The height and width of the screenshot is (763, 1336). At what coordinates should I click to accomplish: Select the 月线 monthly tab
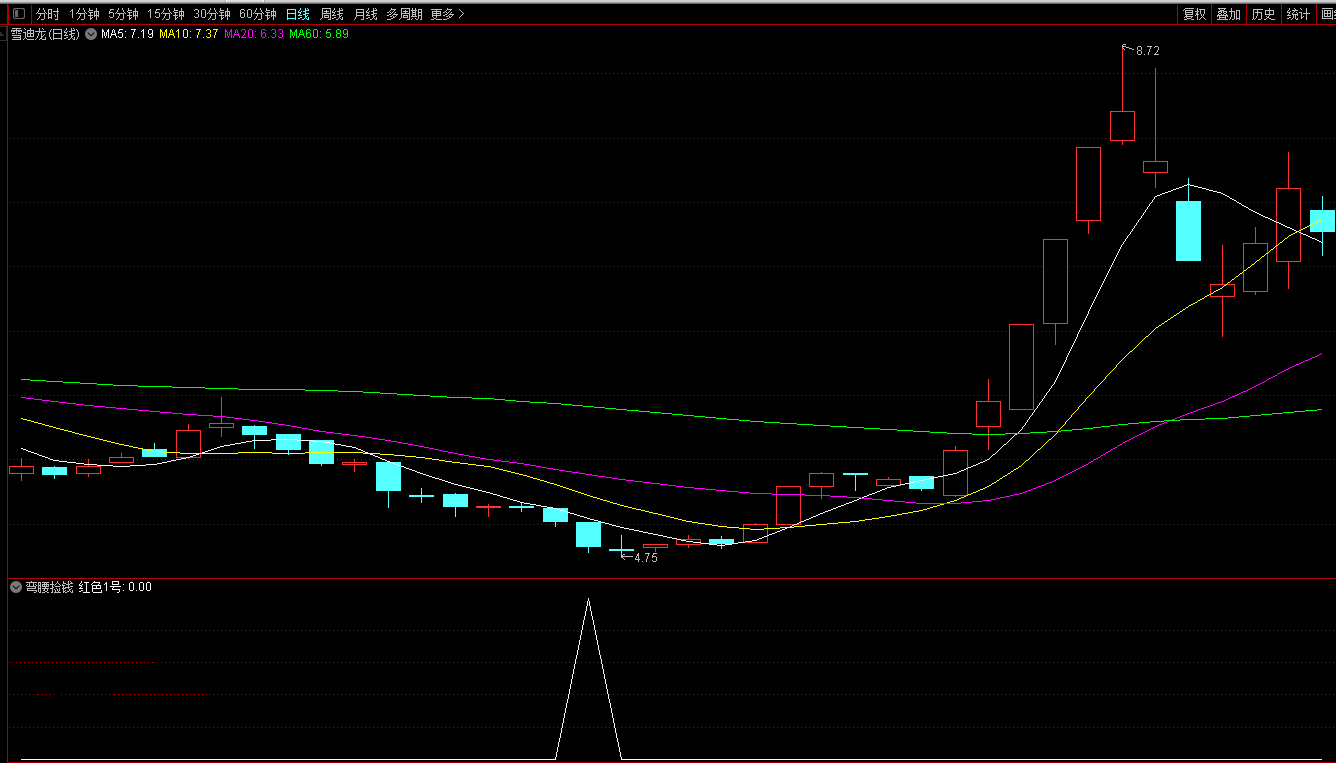366,14
